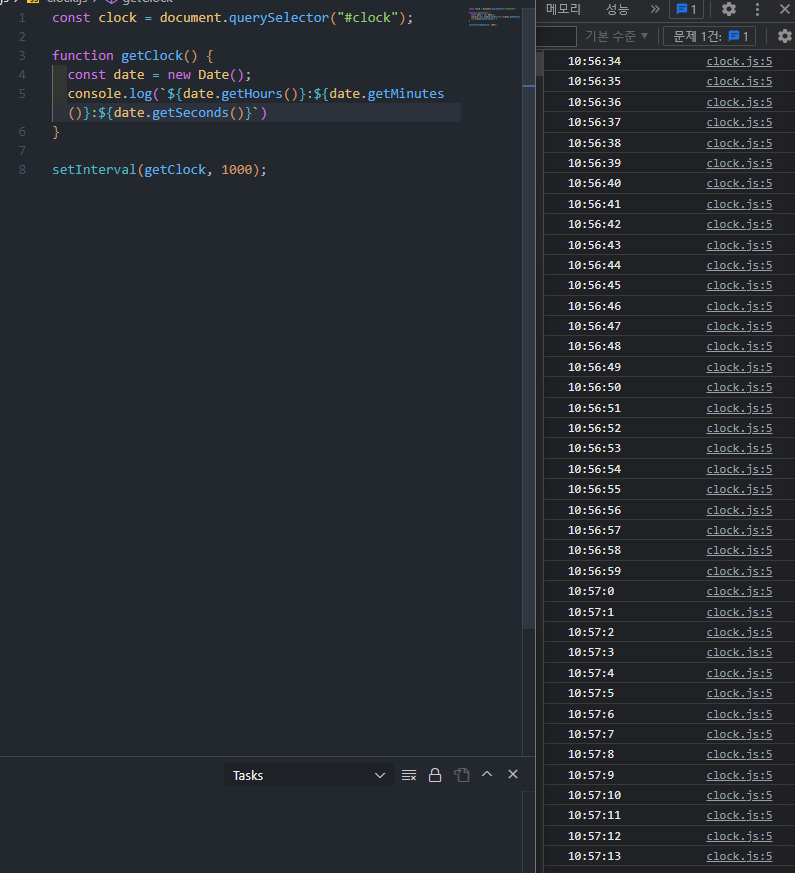Screen dimensions: 795x873
Task: Click the new Date() expression on line 4
Action: coord(205,75)
